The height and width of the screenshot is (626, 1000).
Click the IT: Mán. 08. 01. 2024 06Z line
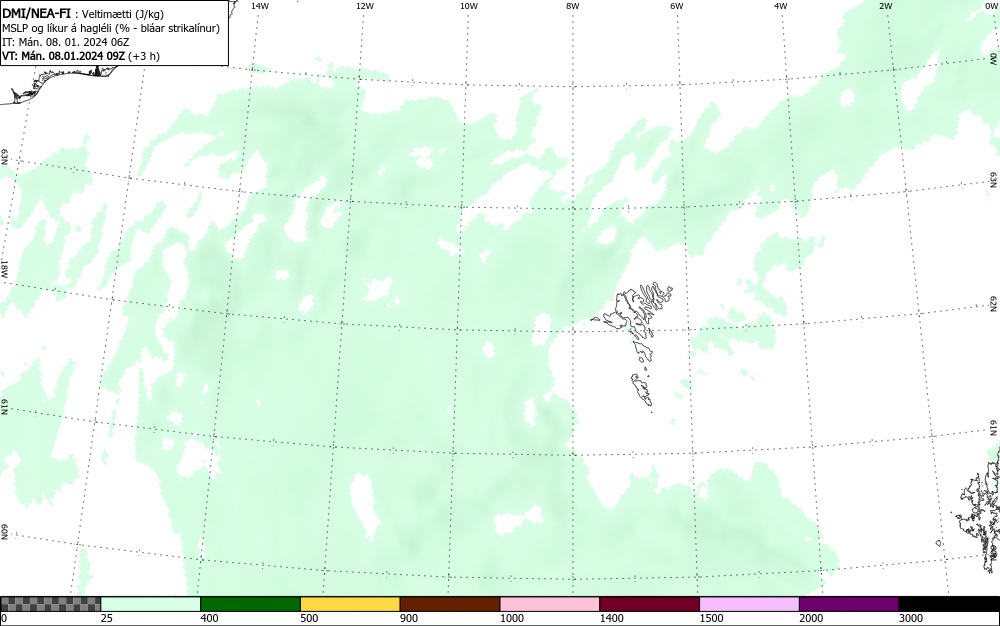point(66,42)
